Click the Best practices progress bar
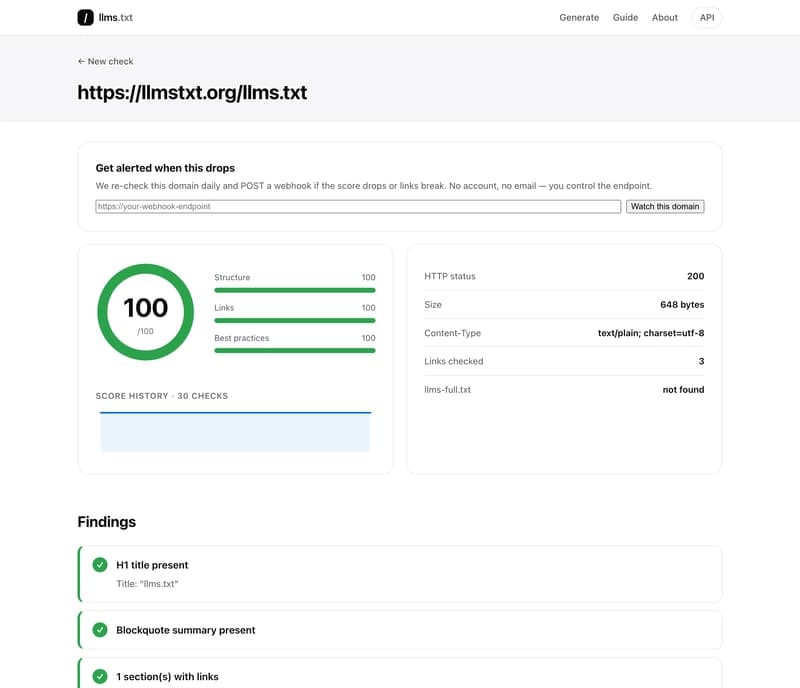 (x=295, y=351)
